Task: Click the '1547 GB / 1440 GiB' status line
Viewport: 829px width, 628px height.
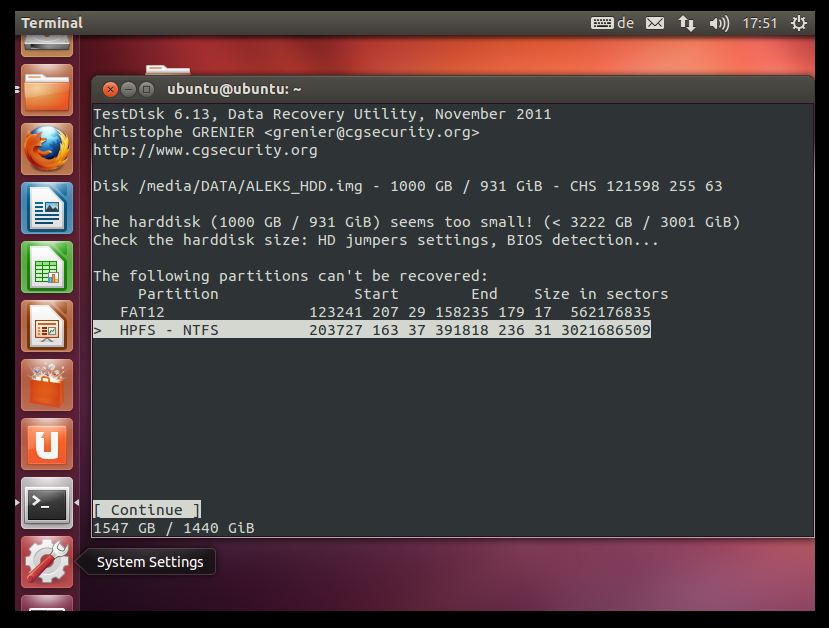Action: [x=174, y=528]
